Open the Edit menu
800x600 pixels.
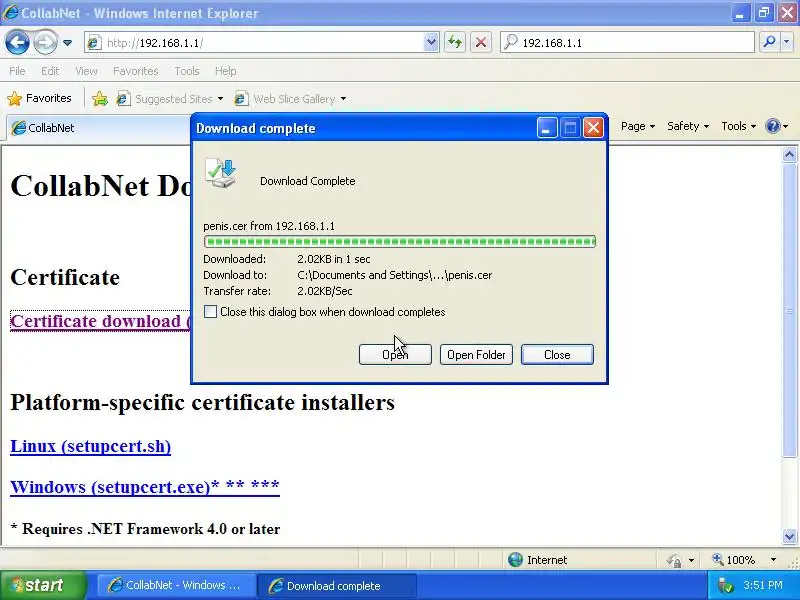tap(50, 71)
